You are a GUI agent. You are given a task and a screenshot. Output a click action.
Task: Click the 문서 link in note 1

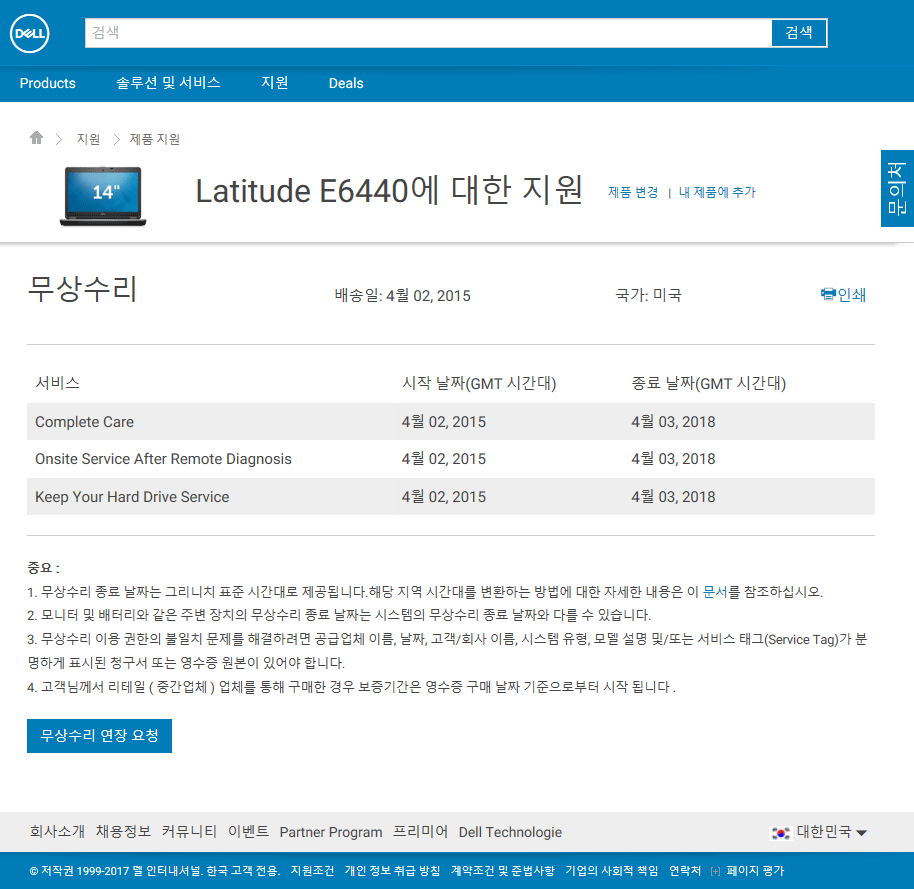(x=715, y=592)
